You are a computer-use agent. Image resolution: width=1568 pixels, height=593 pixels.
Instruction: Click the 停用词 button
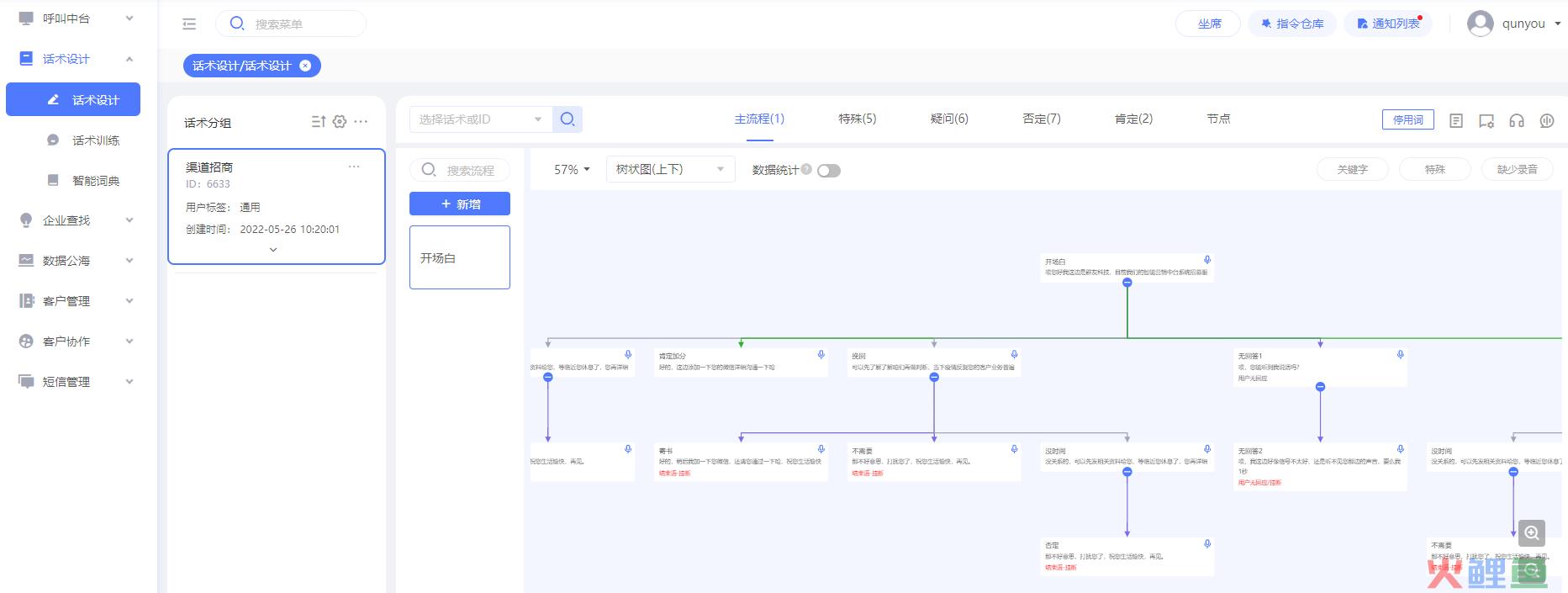1408,120
